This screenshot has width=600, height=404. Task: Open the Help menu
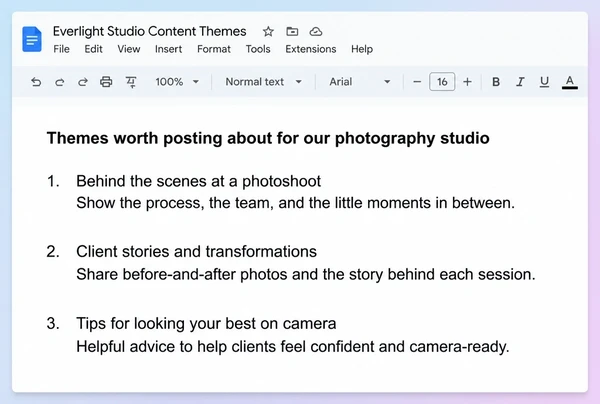(x=362, y=49)
